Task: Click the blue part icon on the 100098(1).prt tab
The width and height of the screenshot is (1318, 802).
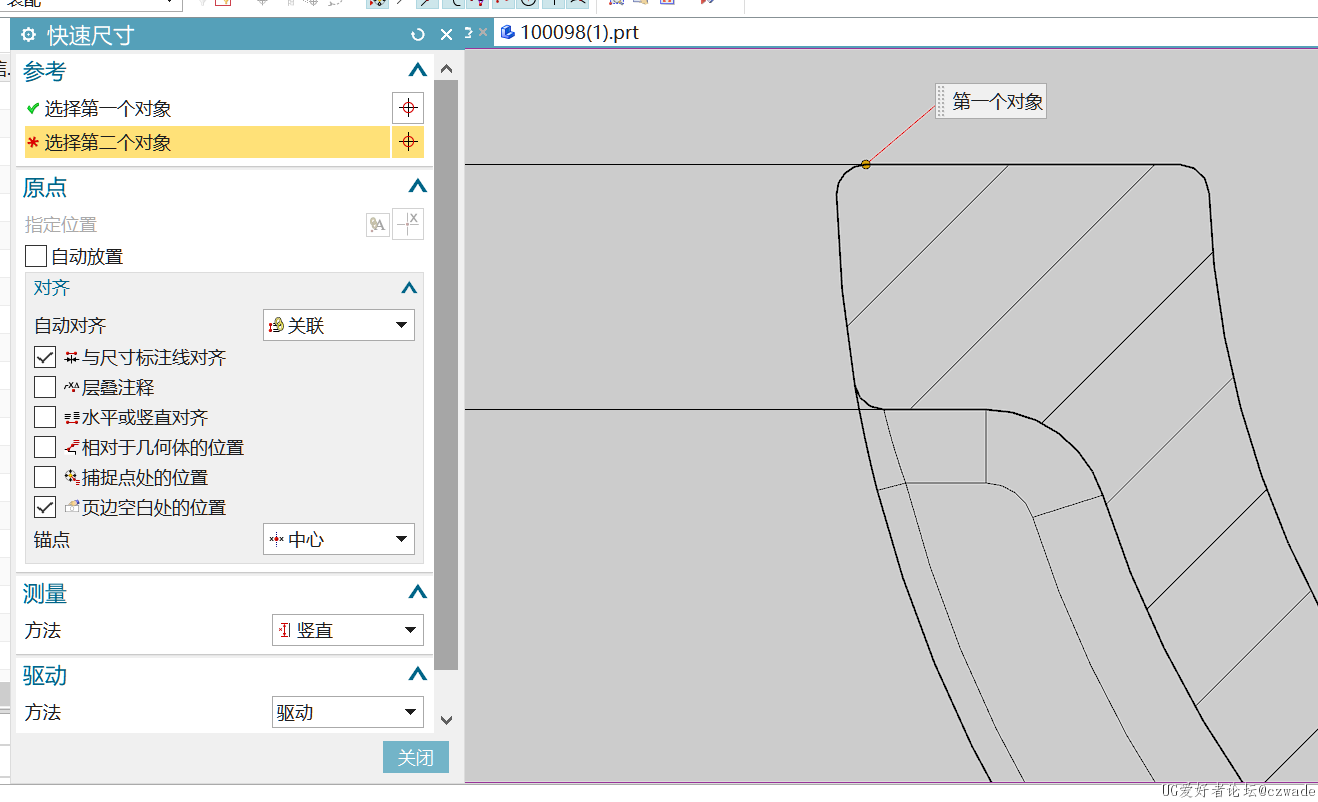Action: click(508, 32)
